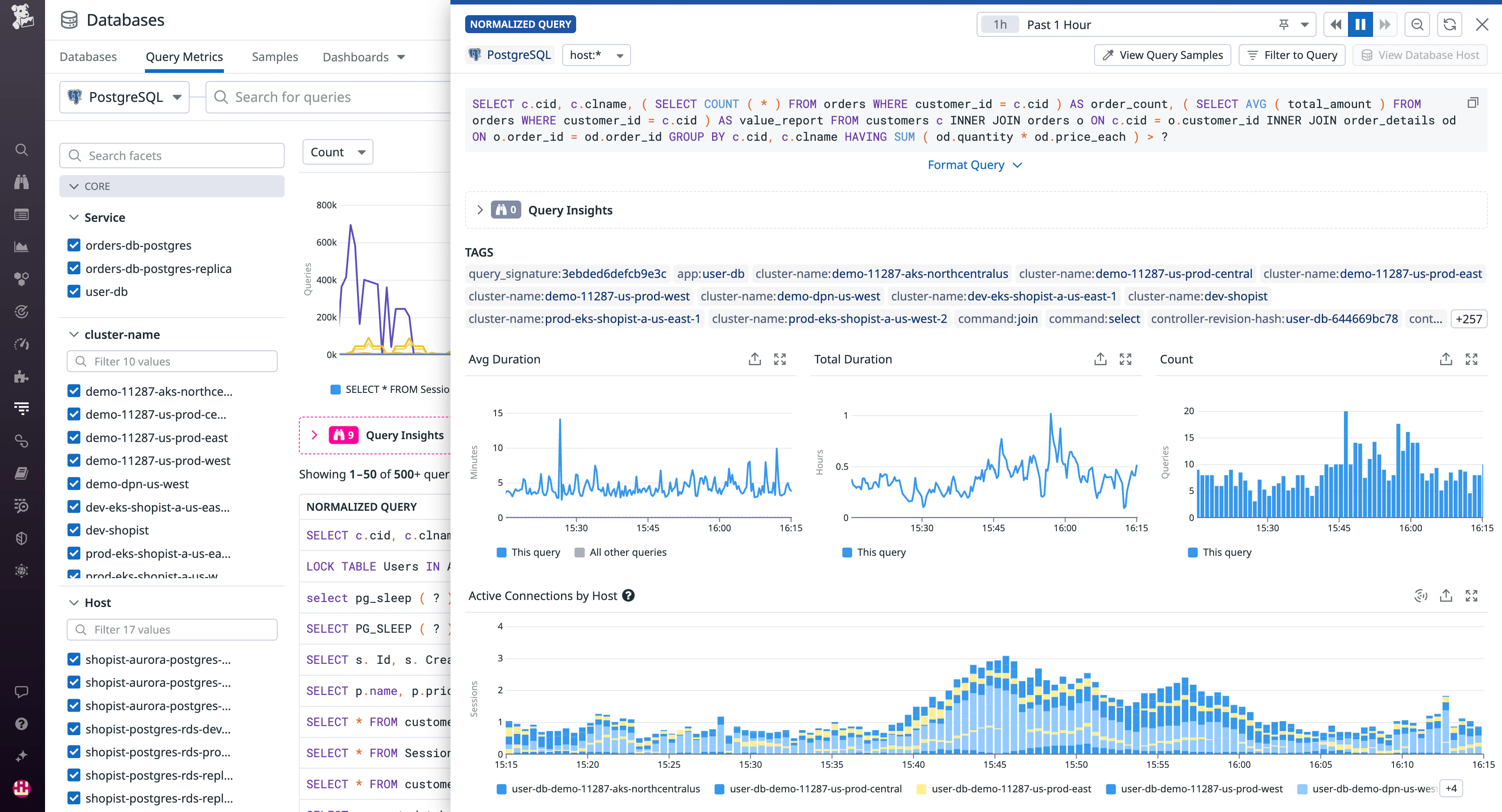Copy the normalized query text

(x=1473, y=103)
